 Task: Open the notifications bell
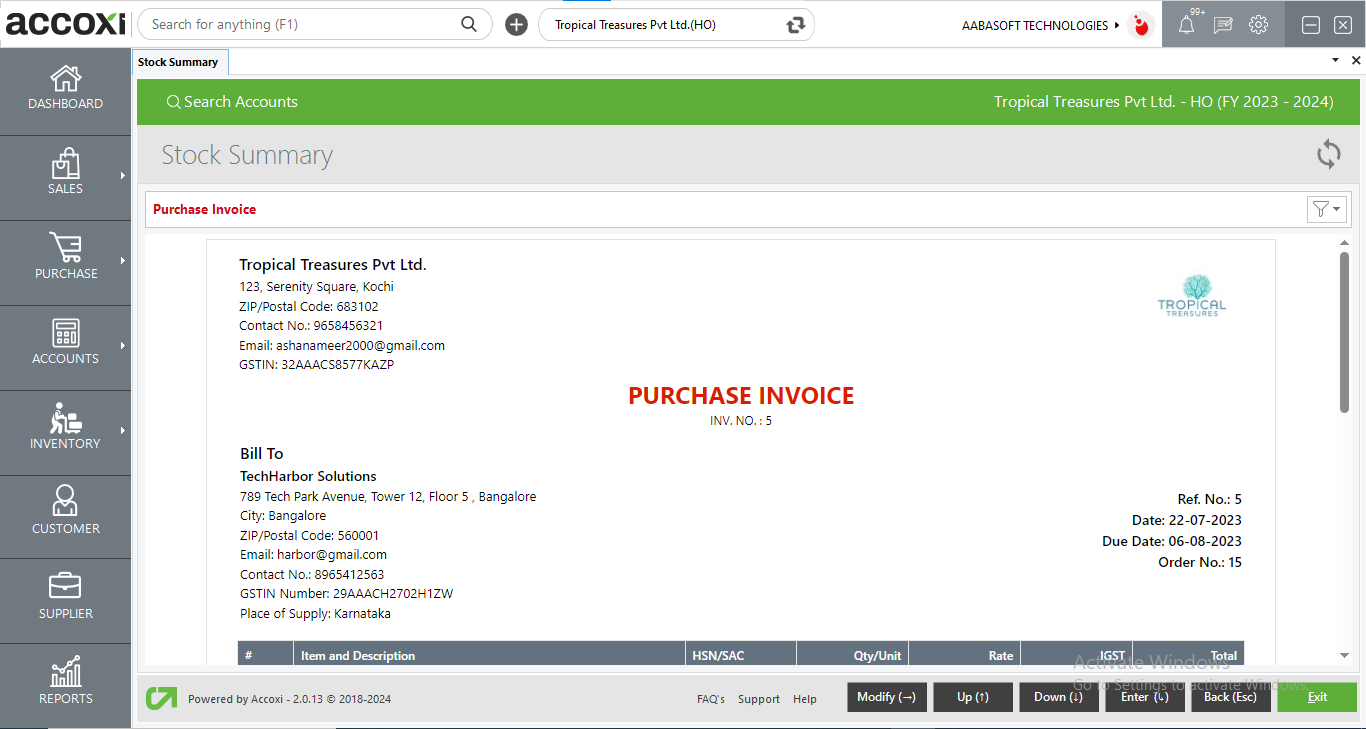coord(1187,24)
